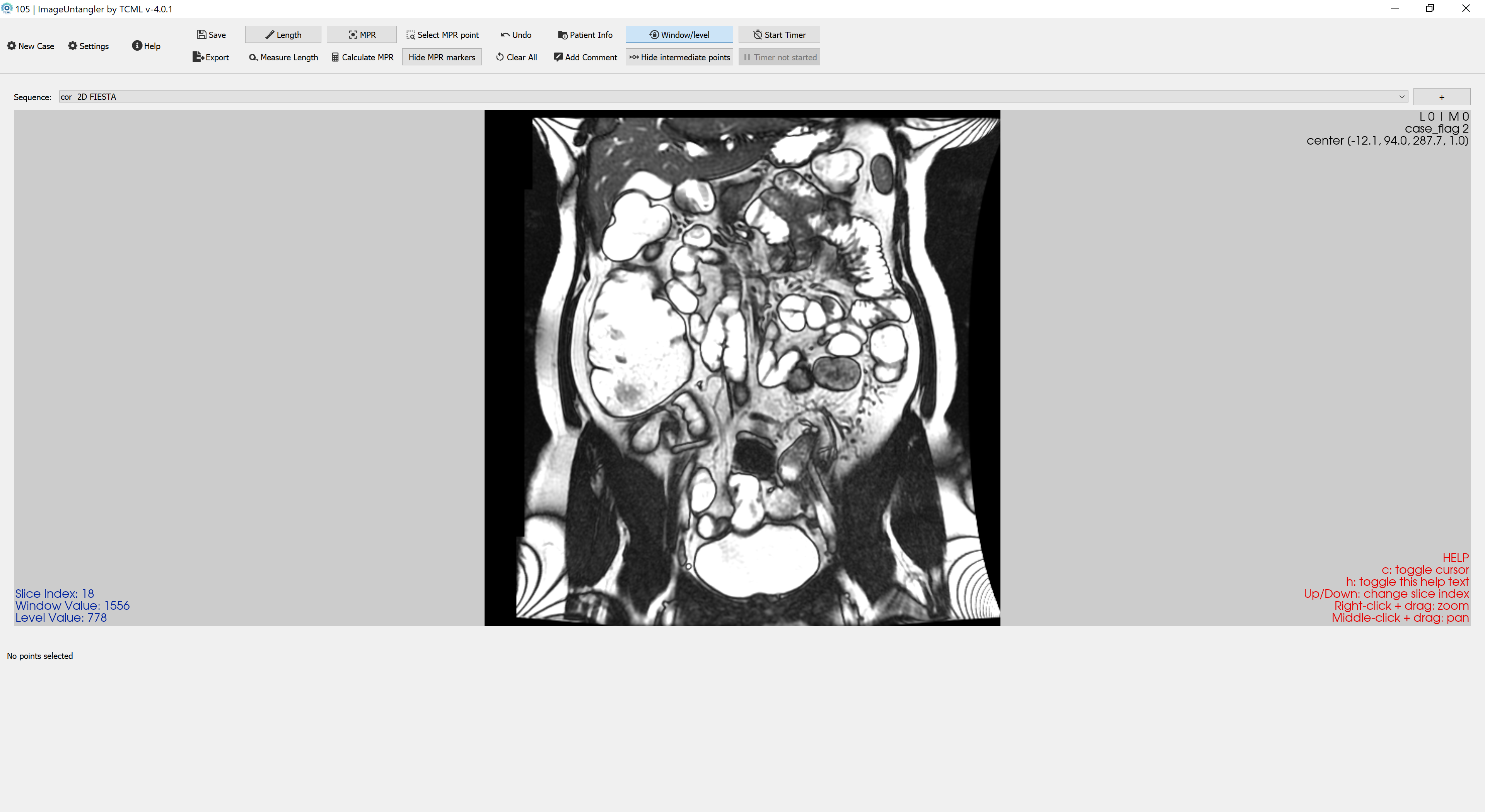Click the 'Sequence:' label

[33, 97]
